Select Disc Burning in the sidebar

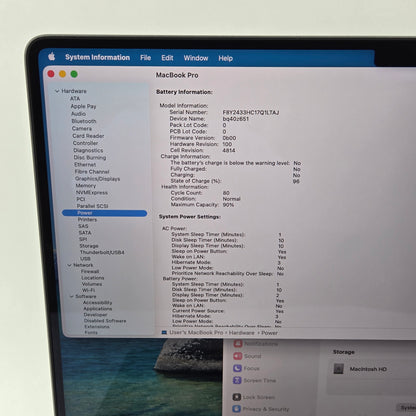[90, 157]
